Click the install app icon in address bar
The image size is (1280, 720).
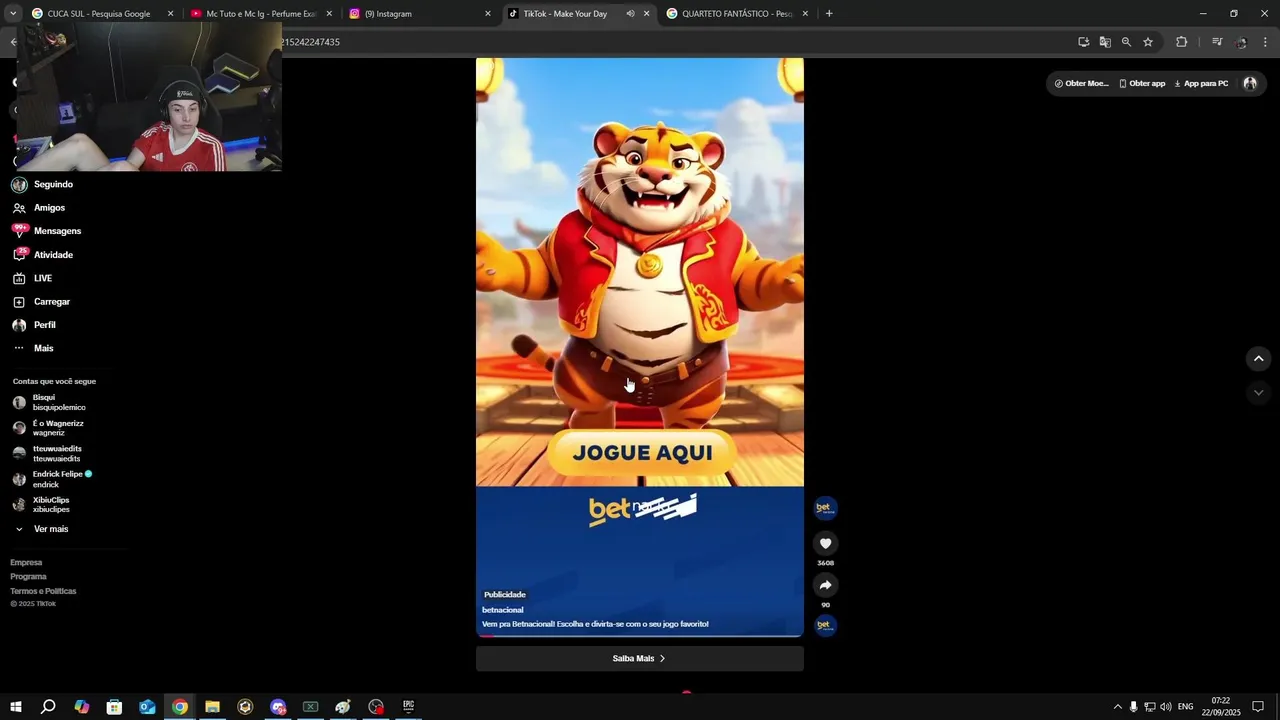(x=1083, y=42)
